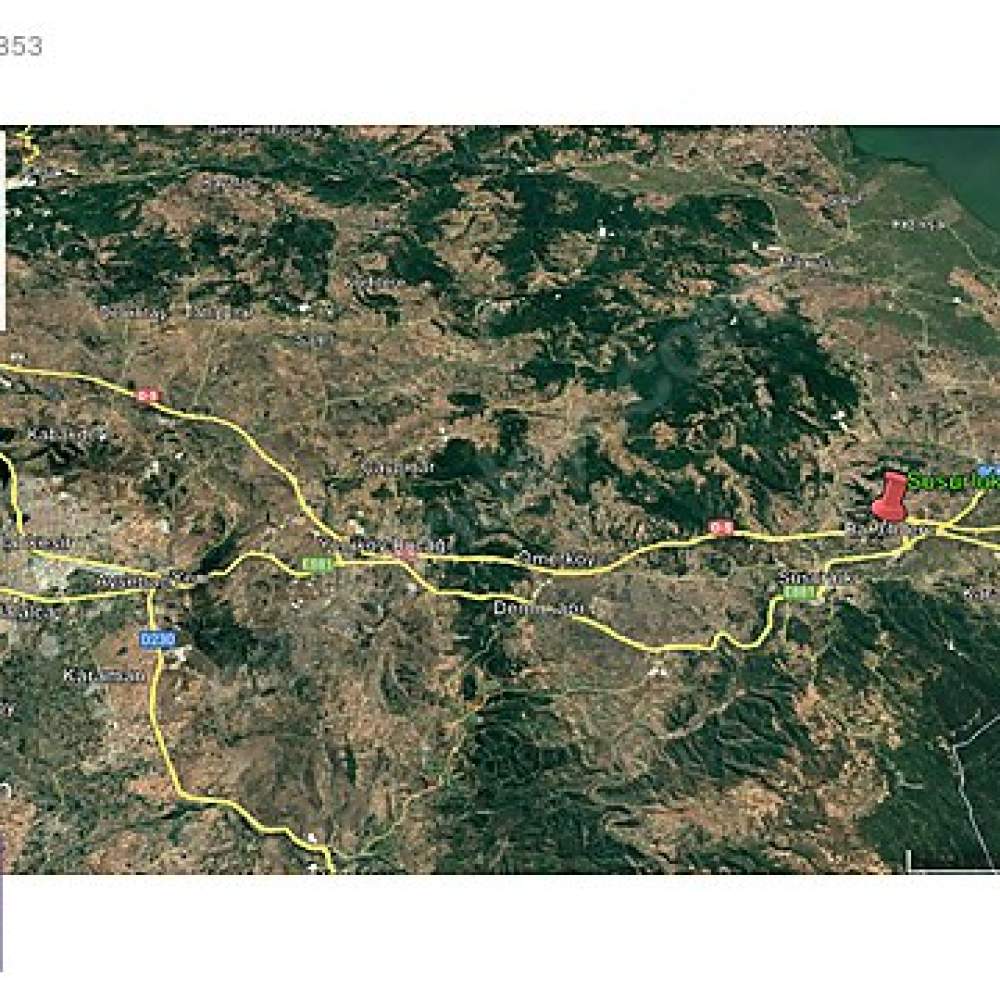Viewport: 1000px width, 1000px height.
Task: Click the small red shield right of Yeşilova label
Action: 406,554
